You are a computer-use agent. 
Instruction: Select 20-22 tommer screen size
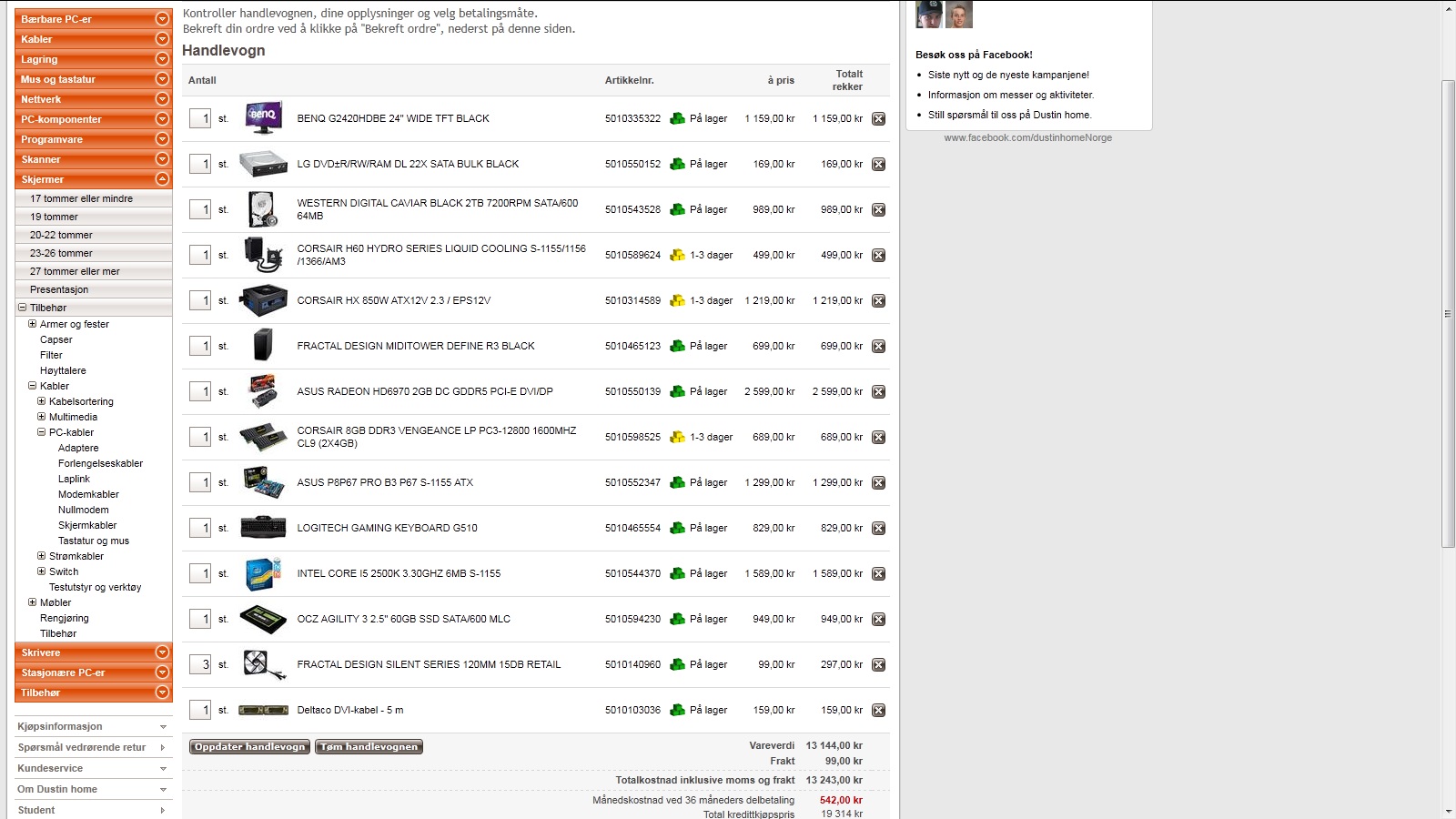coord(61,235)
